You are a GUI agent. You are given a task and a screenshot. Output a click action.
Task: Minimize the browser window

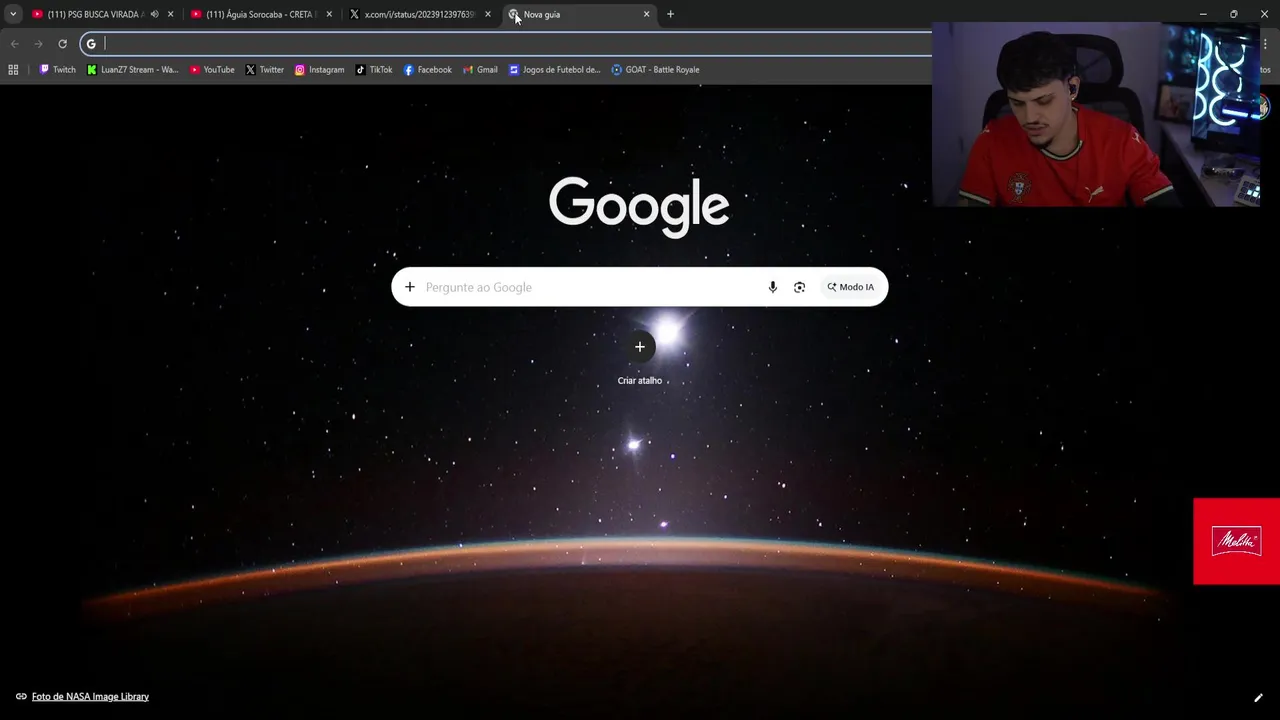point(1202,14)
